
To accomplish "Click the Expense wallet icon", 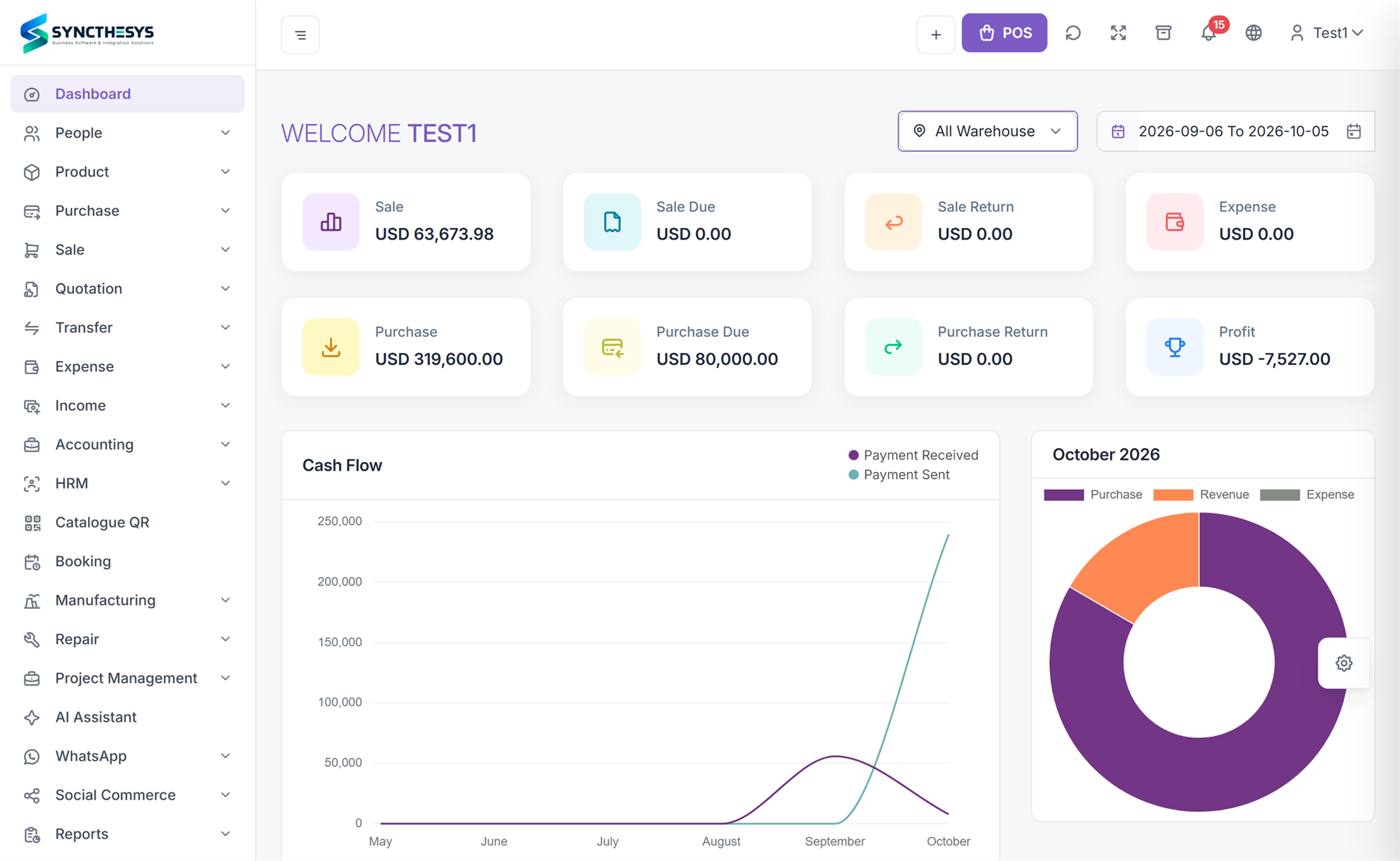I will (1175, 222).
